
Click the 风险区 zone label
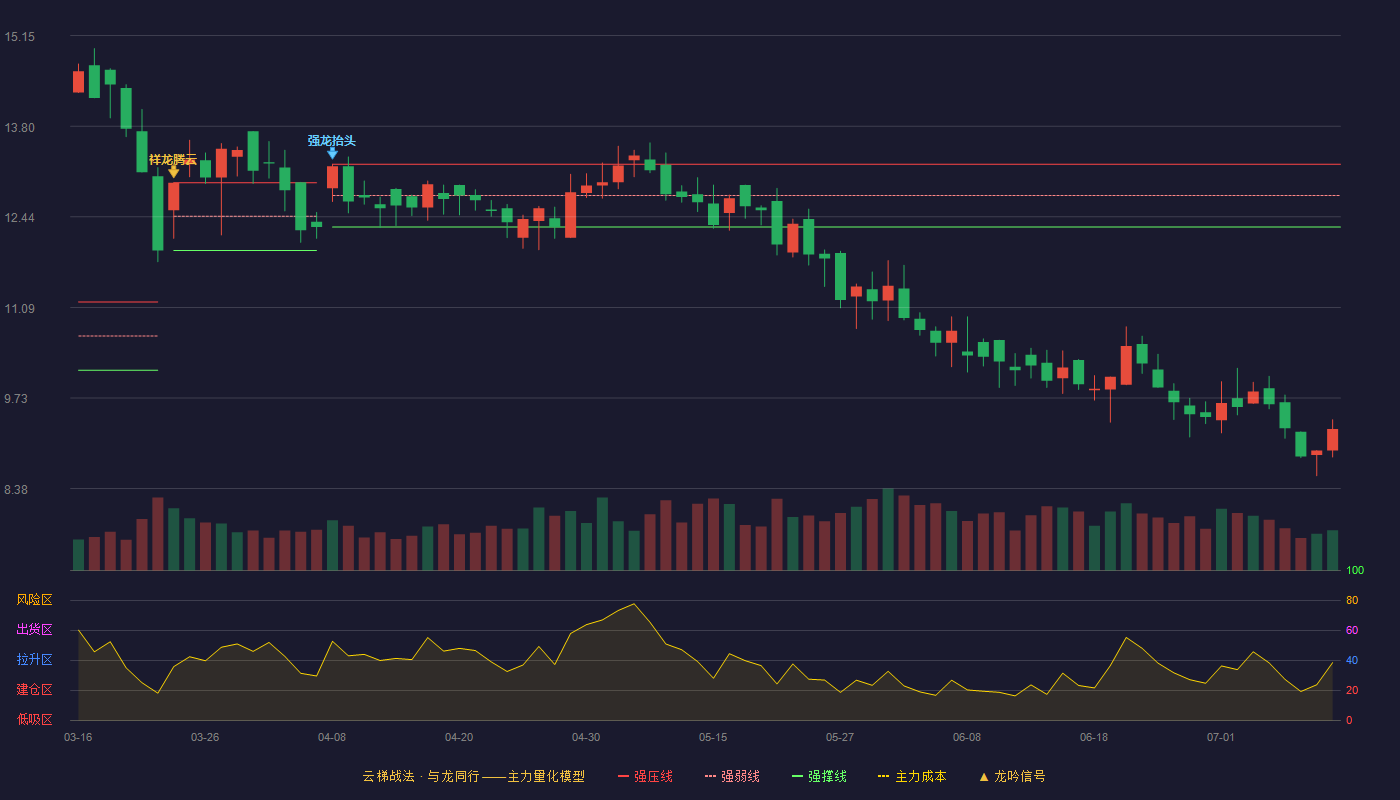[x=34, y=600]
